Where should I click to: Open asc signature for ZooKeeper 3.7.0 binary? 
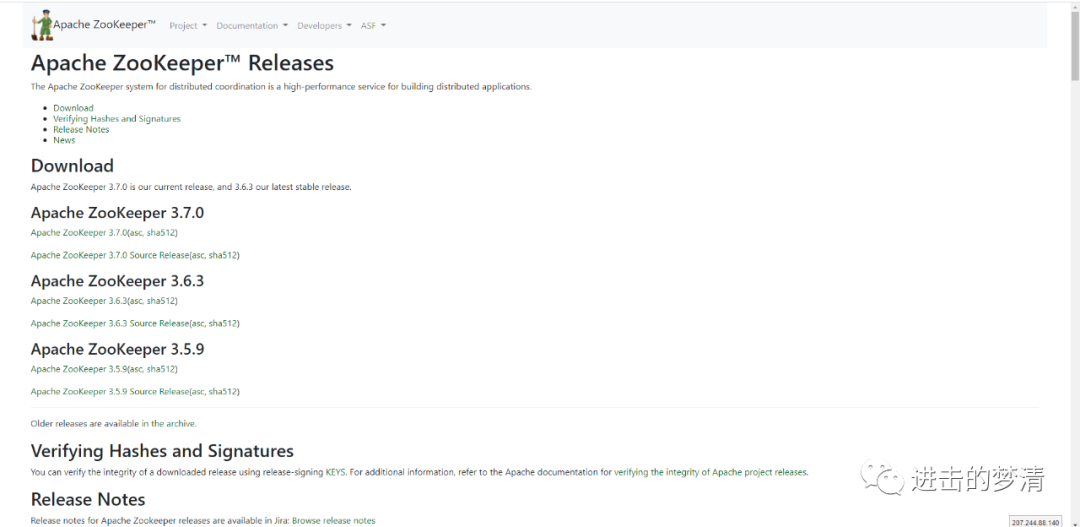pos(136,233)
